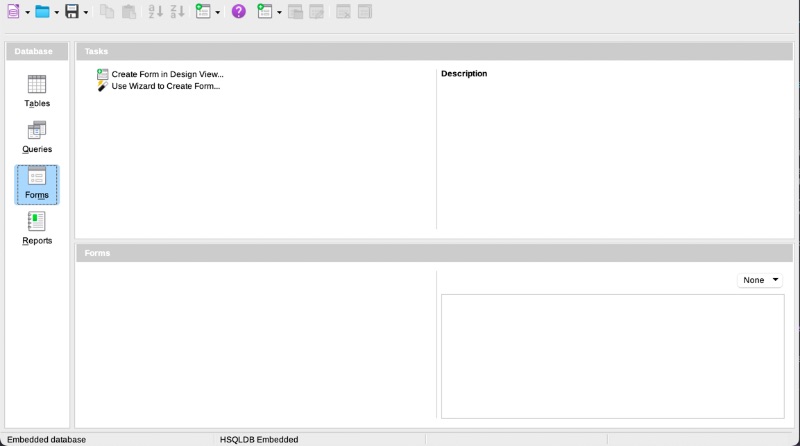Choose Create Form in Design View
The width and height of the screenshot is (800, 446).
(167, 74)
